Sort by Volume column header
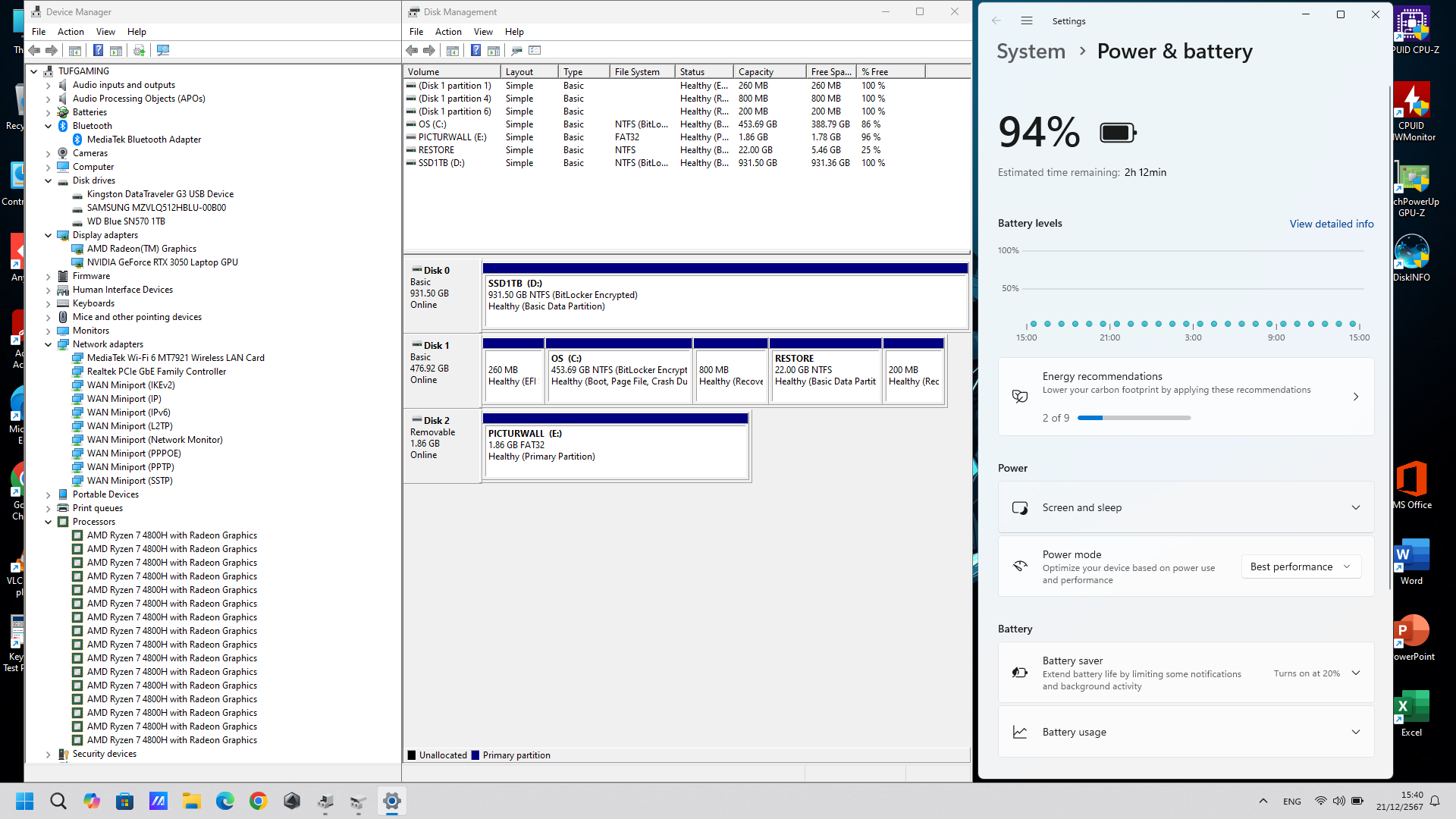Screen dimensions: 1456x819 [452, 72]
